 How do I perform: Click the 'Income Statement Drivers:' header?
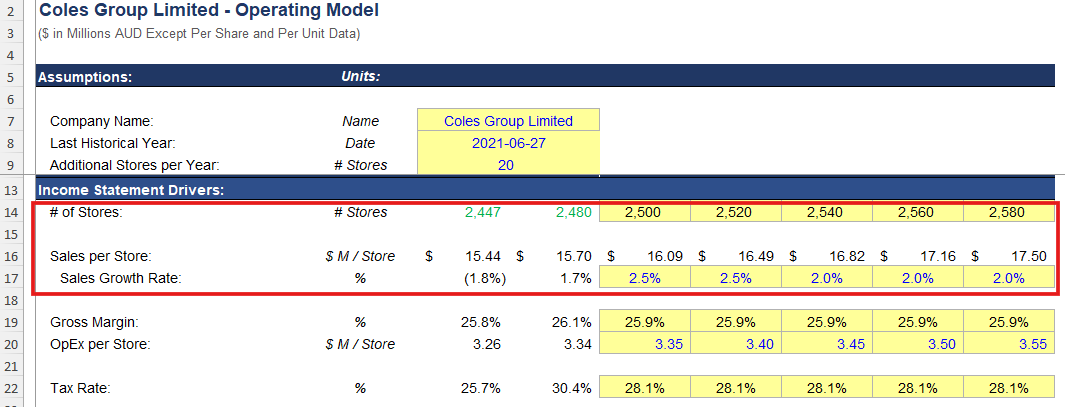pyautogui.click(x=131, y=190)
